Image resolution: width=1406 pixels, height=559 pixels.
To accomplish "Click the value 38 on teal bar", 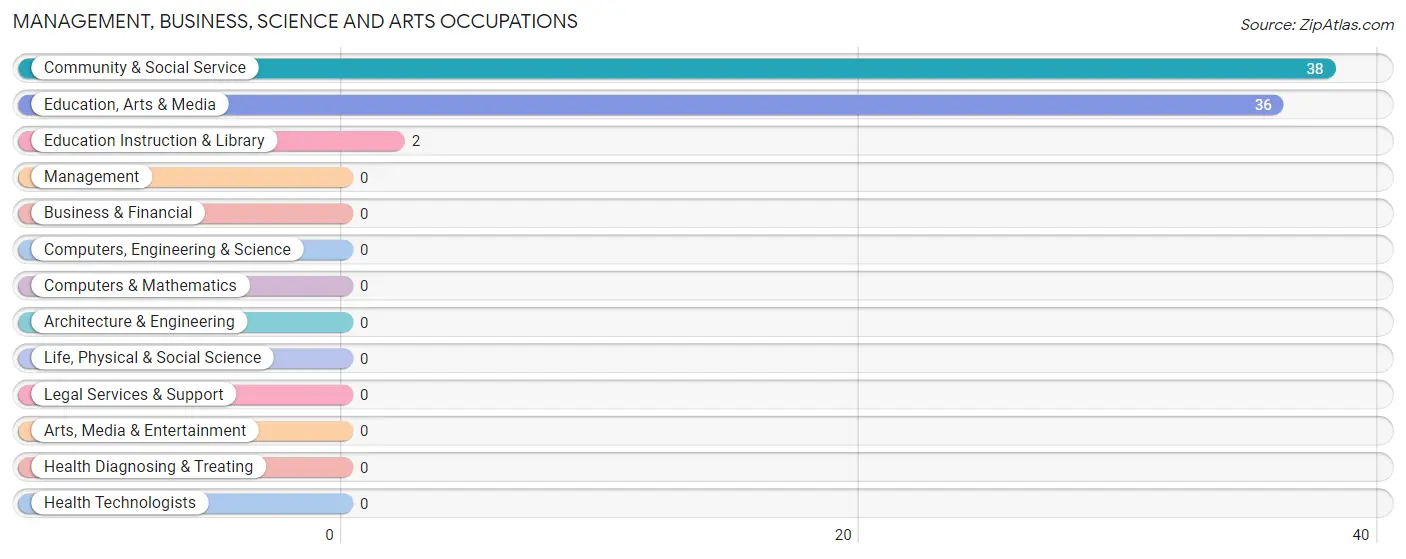I will pyautogui.click(x=1314, y=69).
